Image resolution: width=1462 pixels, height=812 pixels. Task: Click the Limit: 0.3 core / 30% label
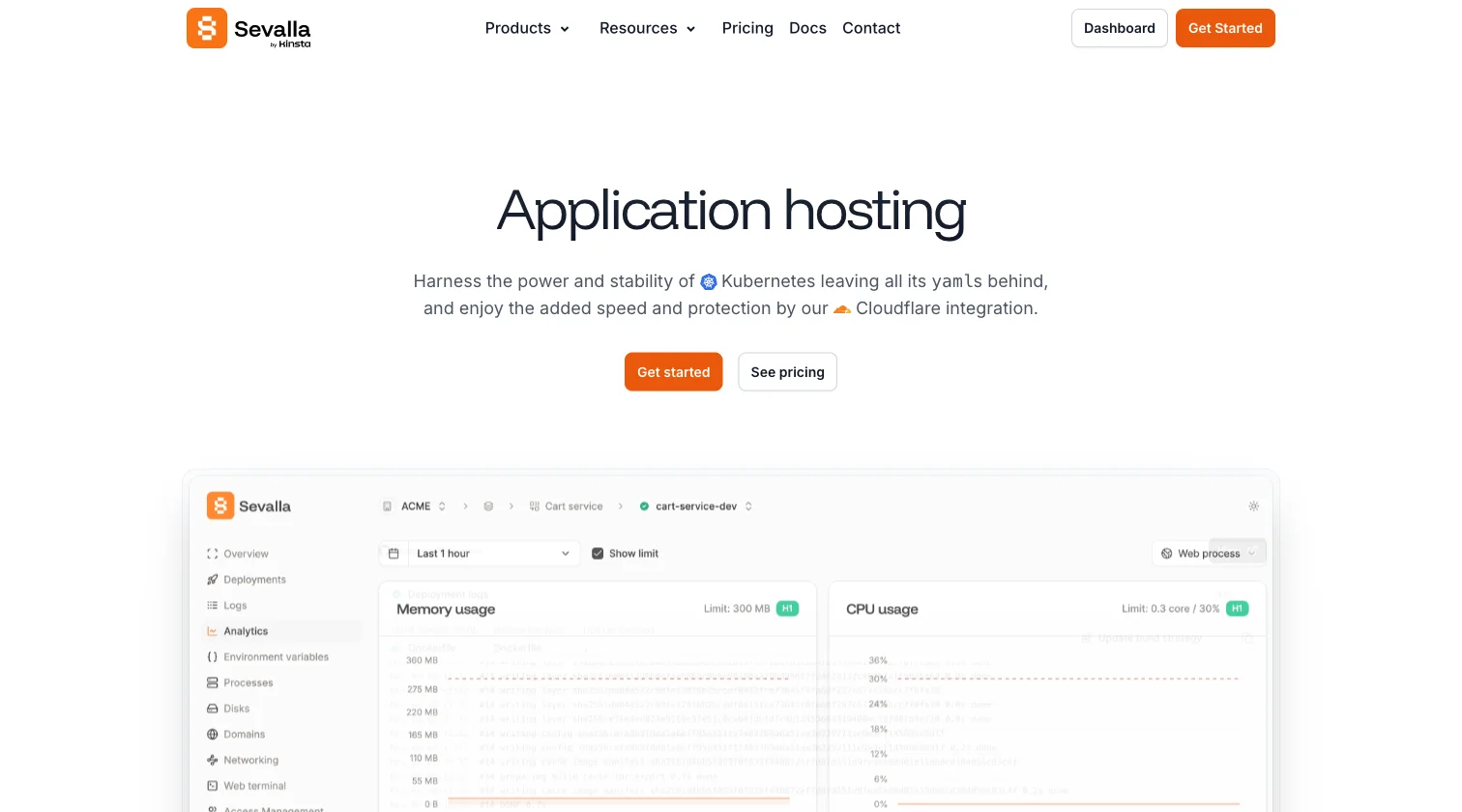point(1171,609)
